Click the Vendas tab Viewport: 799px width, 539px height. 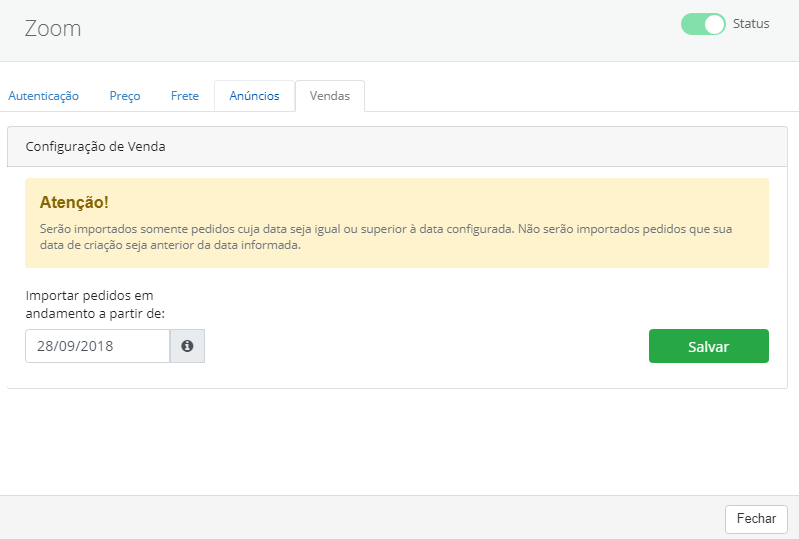click(x=330, y=96)
